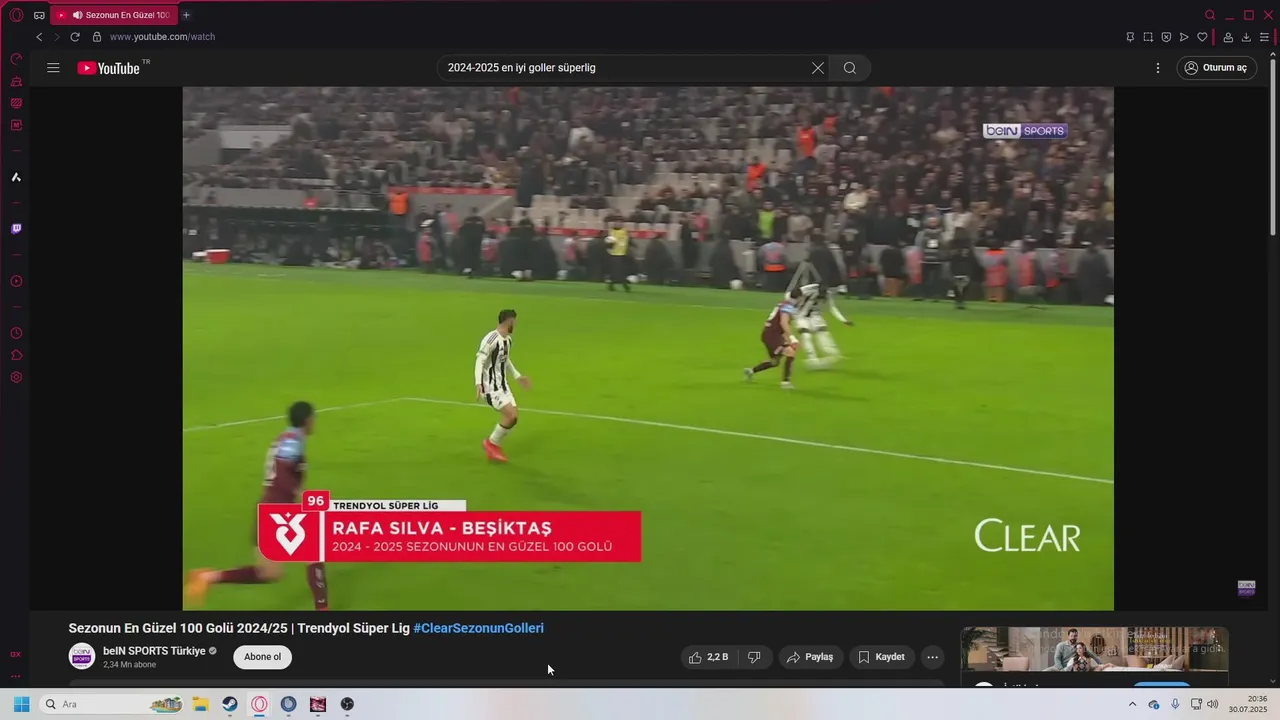Show hidden system tray icons chevron
The height and width of the screenshot is (720, 1280).
coord(1132,704)
